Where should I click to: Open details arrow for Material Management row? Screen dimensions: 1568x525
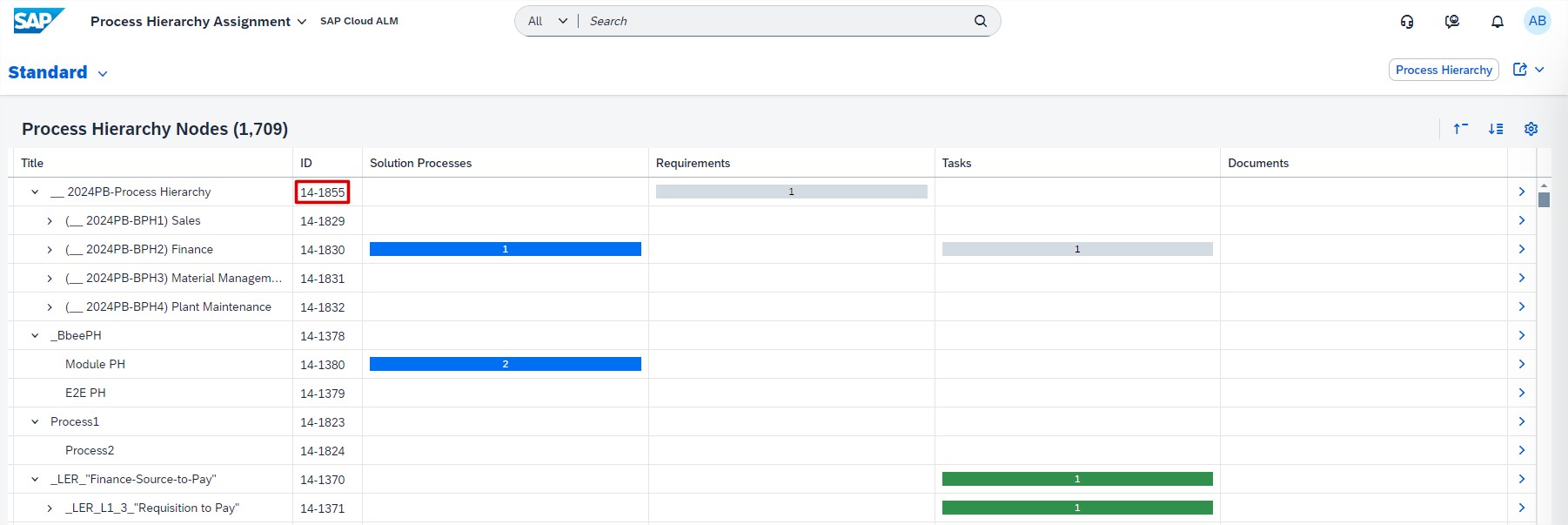pos(1522,278)
